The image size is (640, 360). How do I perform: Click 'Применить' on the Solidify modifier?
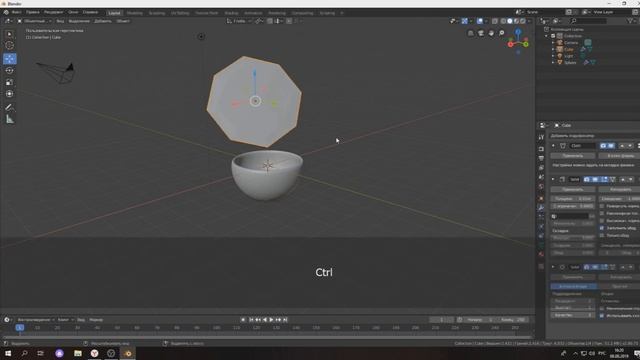(573, 189)
